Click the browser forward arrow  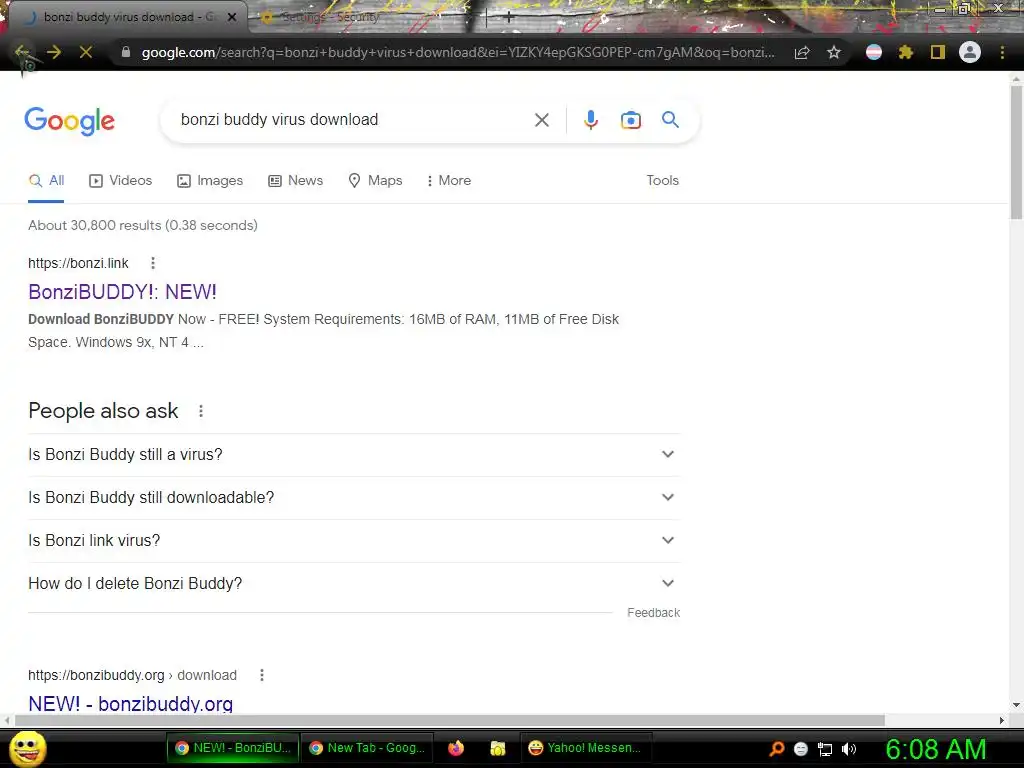(54, 52)
